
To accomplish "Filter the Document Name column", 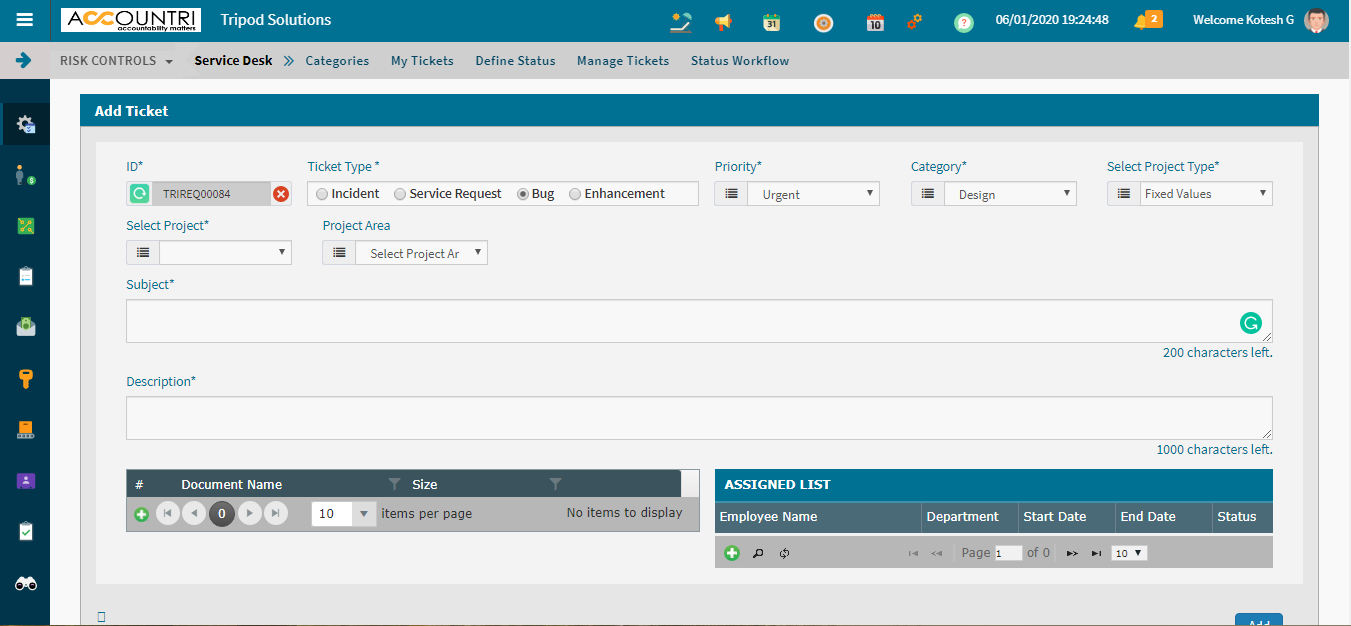I will tap(394, 484).
